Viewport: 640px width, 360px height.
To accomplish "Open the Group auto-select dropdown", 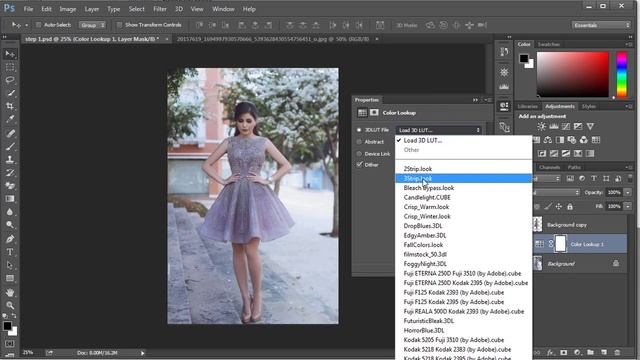I will tap(92, 25).
